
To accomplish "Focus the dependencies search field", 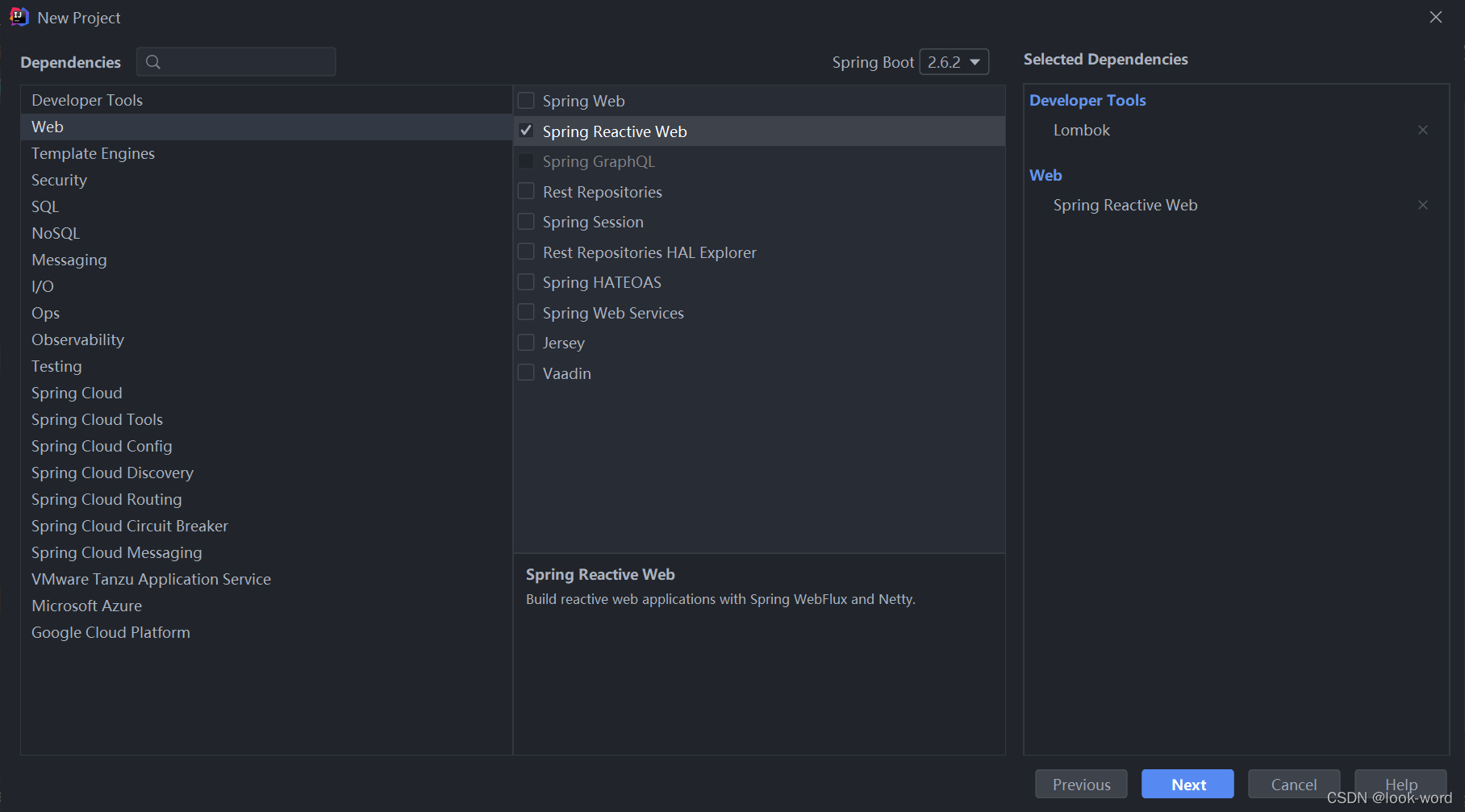I will [236, 62].
